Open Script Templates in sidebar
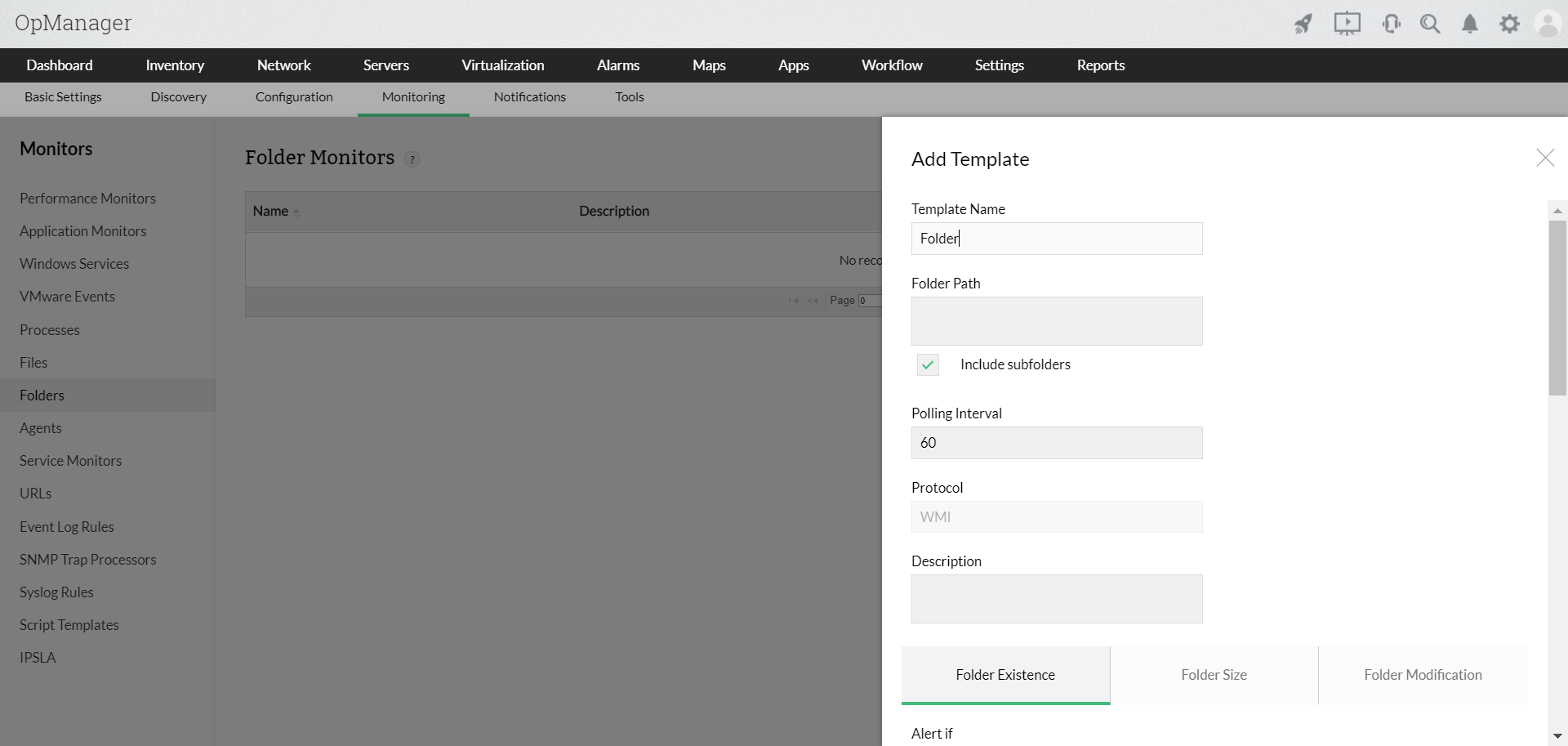 click(69, 625)
